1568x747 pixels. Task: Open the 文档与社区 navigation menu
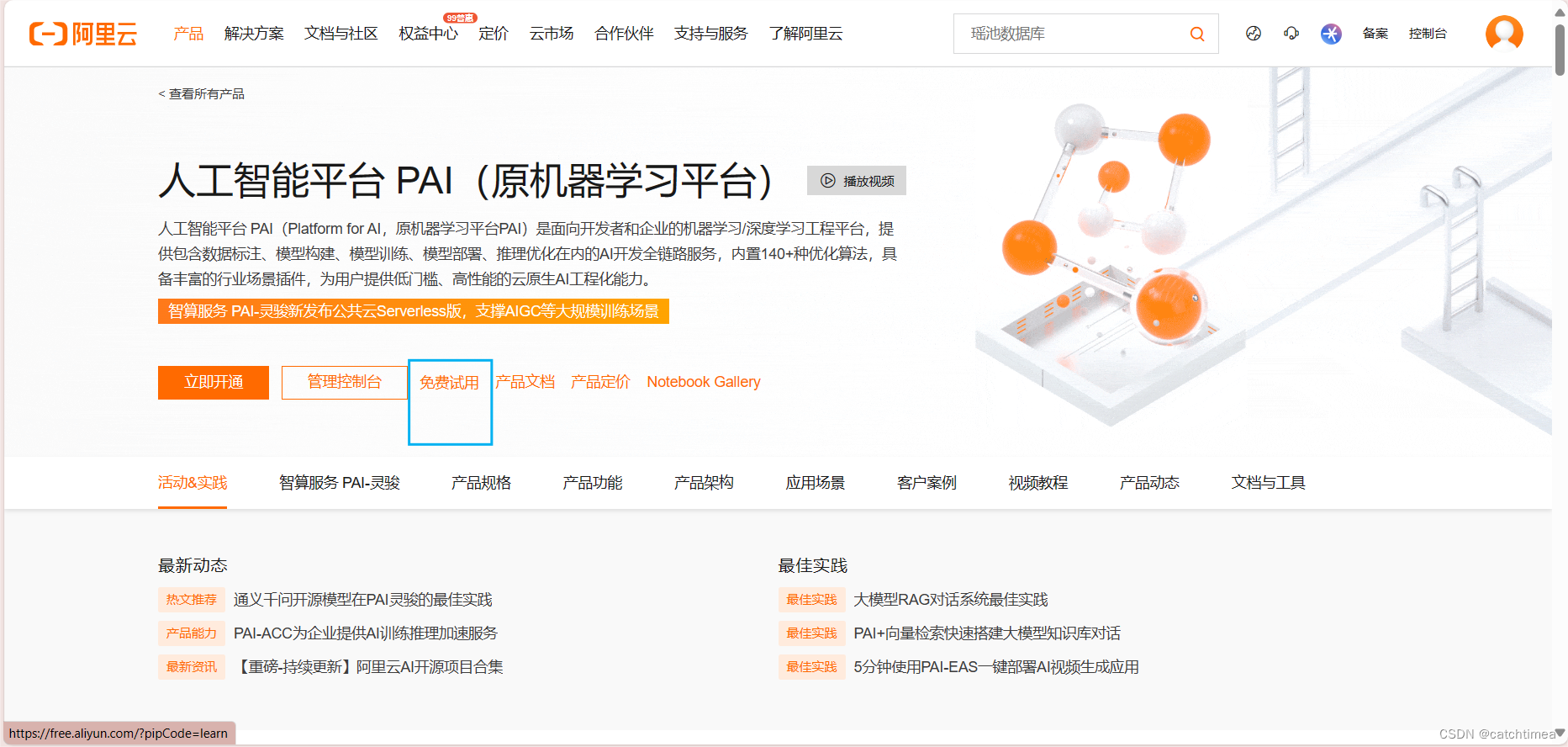tap(341, 34)
